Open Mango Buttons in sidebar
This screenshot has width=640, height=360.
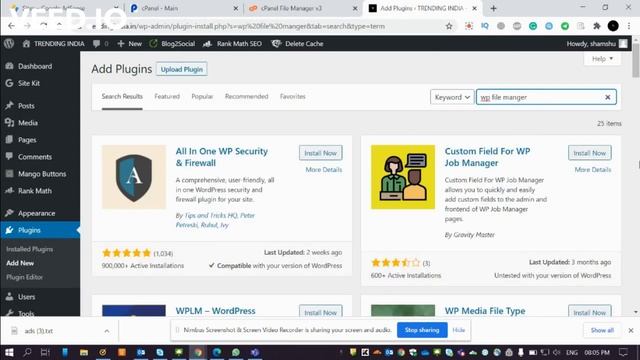(x=42, y=174)
